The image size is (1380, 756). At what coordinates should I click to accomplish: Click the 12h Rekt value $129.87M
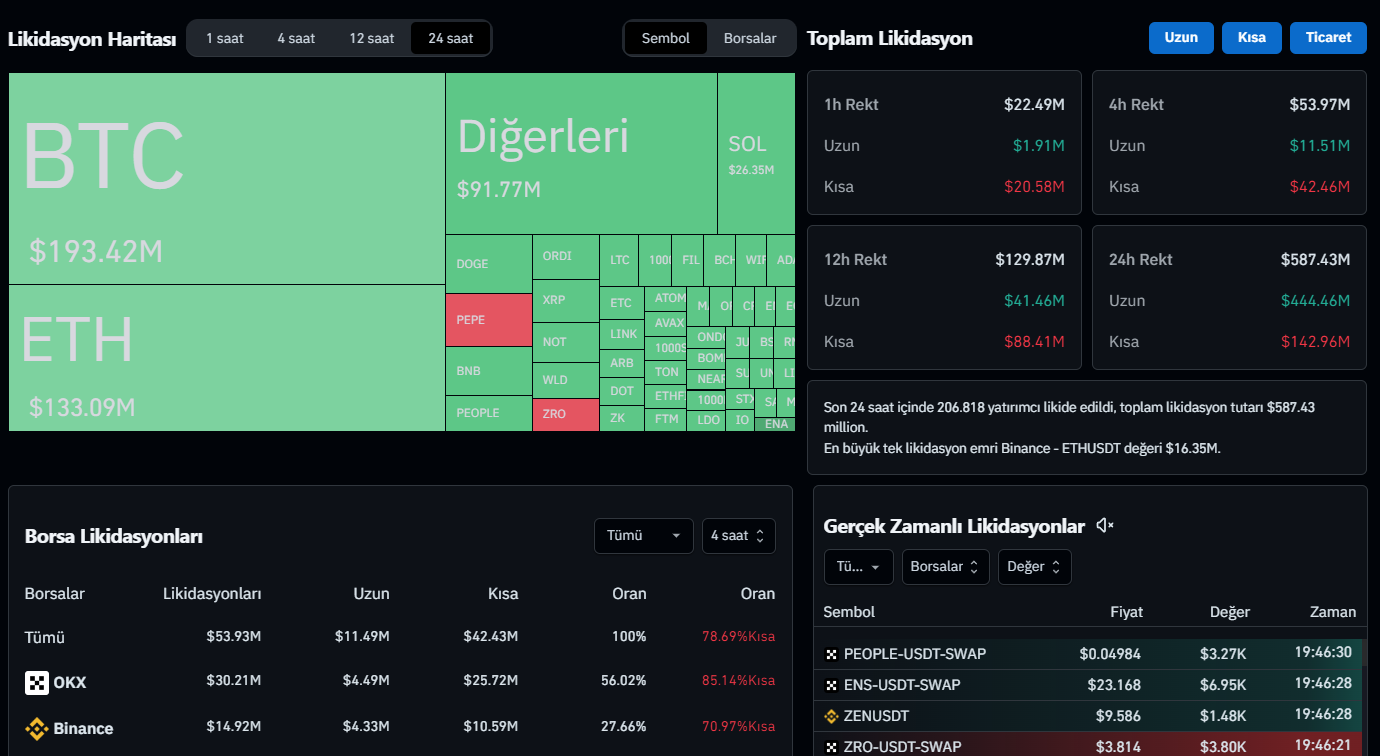click(1030, 260)
